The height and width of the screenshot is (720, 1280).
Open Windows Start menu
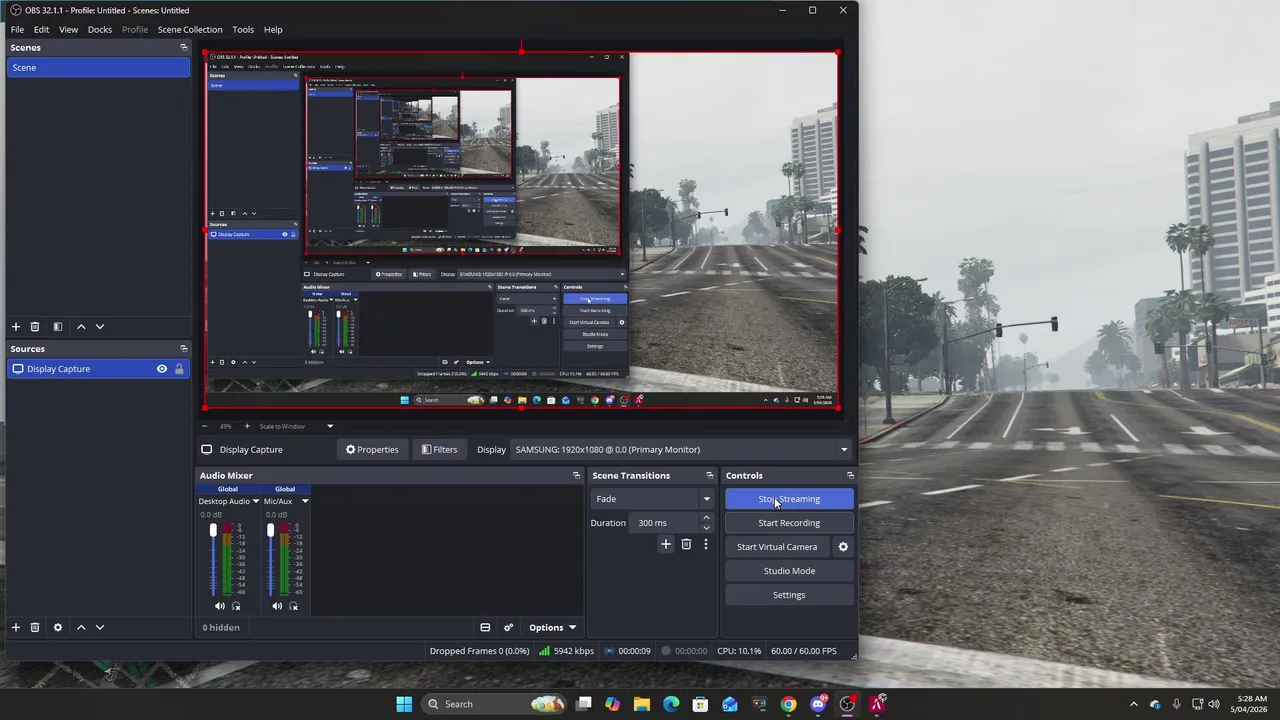(404, 704)
